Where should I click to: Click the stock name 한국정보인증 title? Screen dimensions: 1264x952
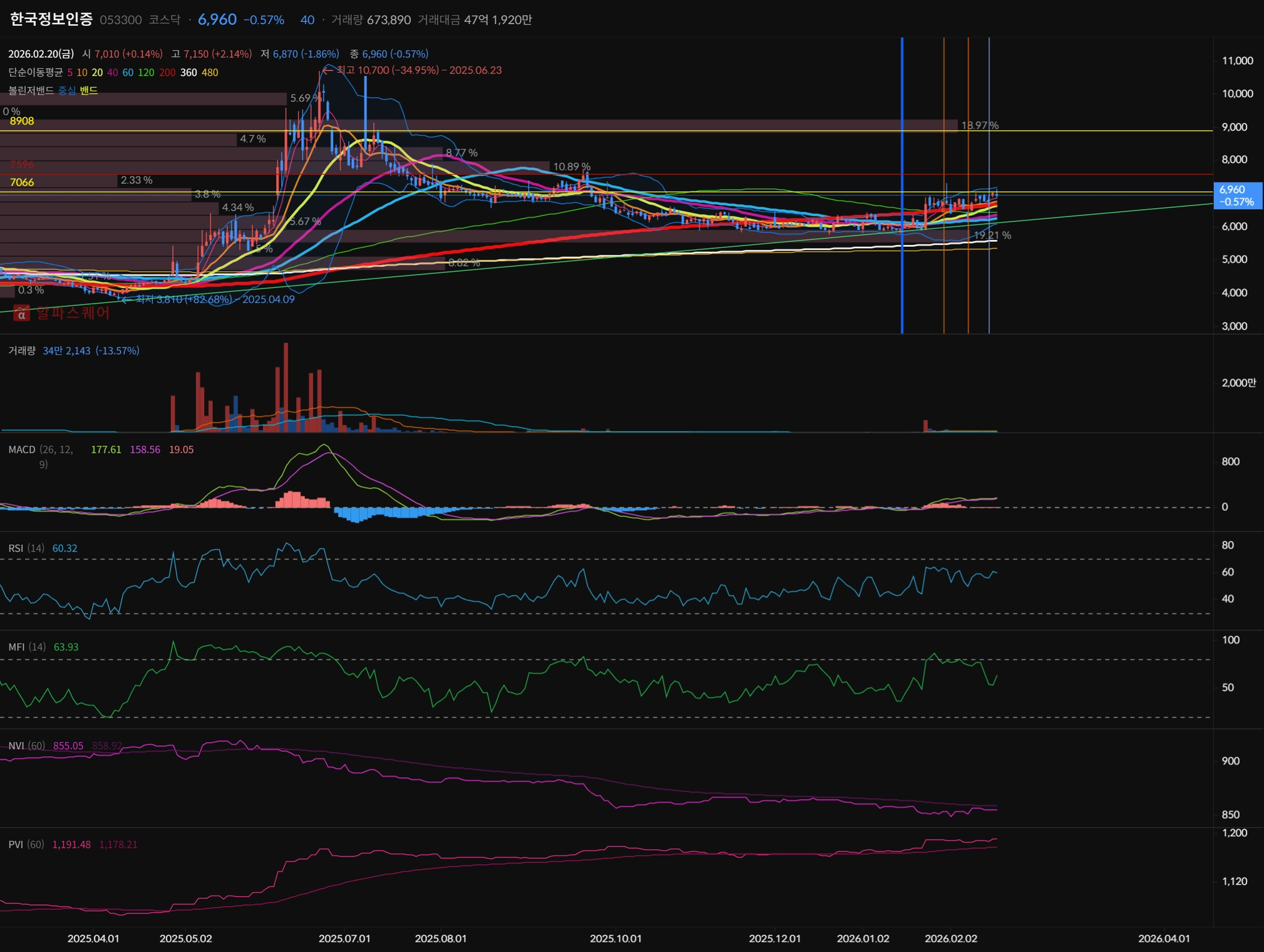click(51, 19)
